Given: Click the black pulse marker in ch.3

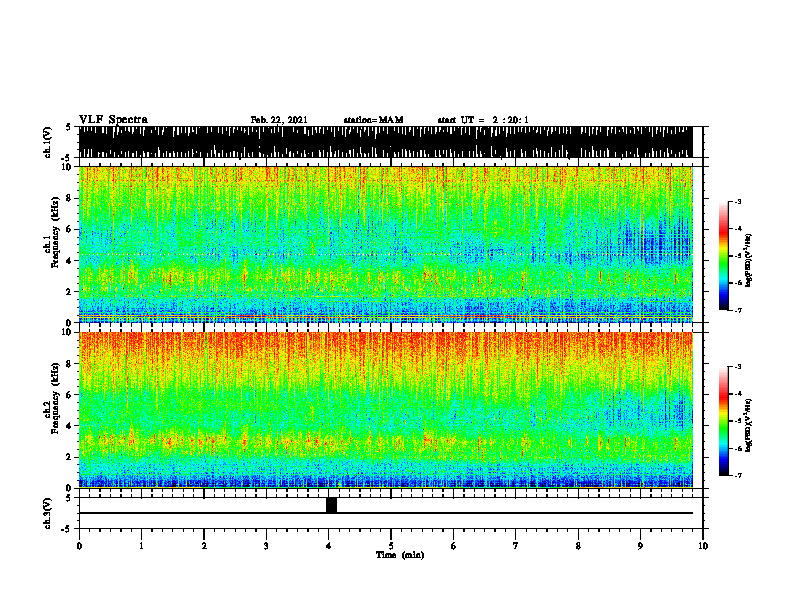Looking at the screenshot, I should pyautogui.click(x=331, y=505).
